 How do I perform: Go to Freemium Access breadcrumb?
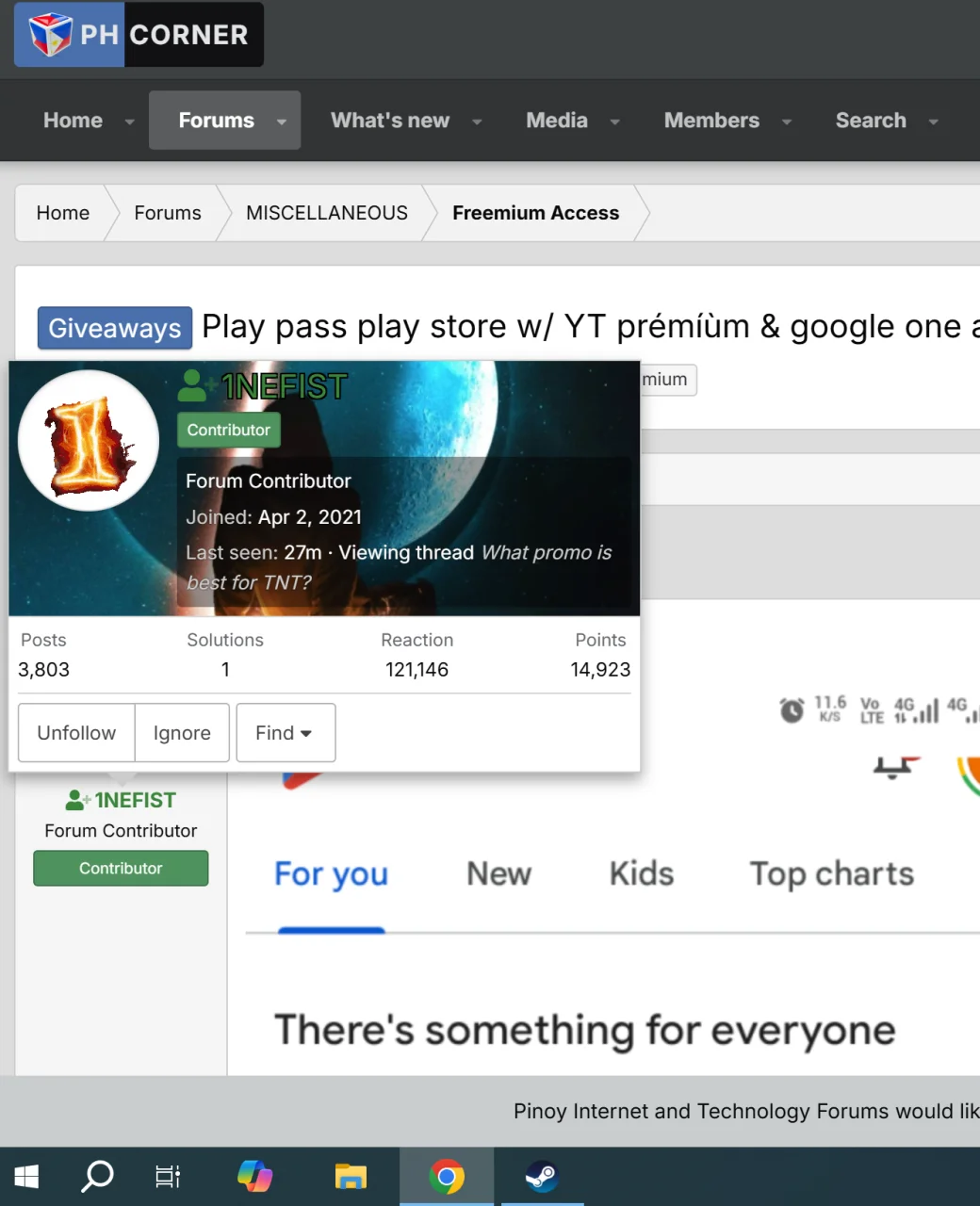click(x=535, y=213)
